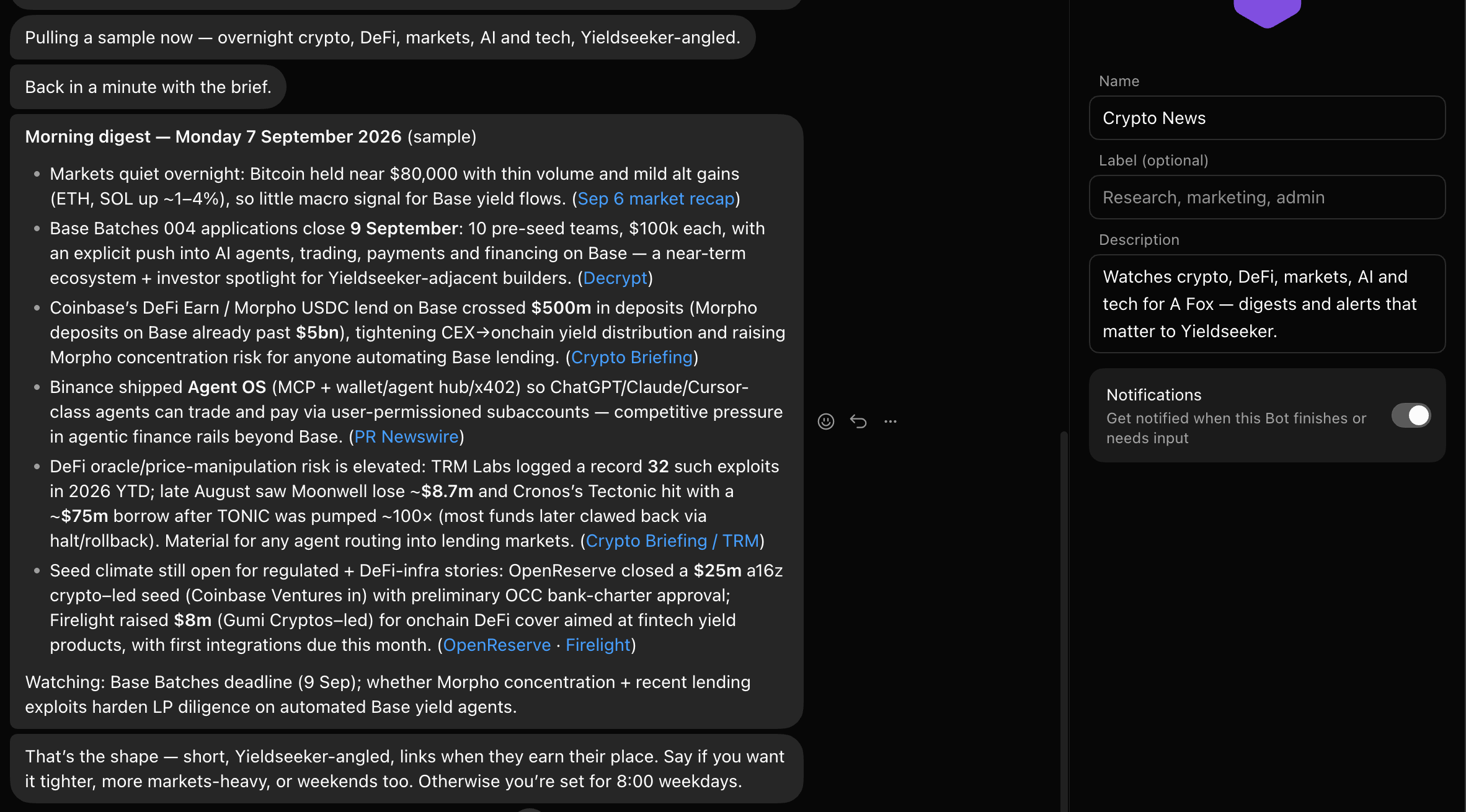Screen dimensions: 1466x812
Task: Click inside the Description text box
Action: 1267,304
